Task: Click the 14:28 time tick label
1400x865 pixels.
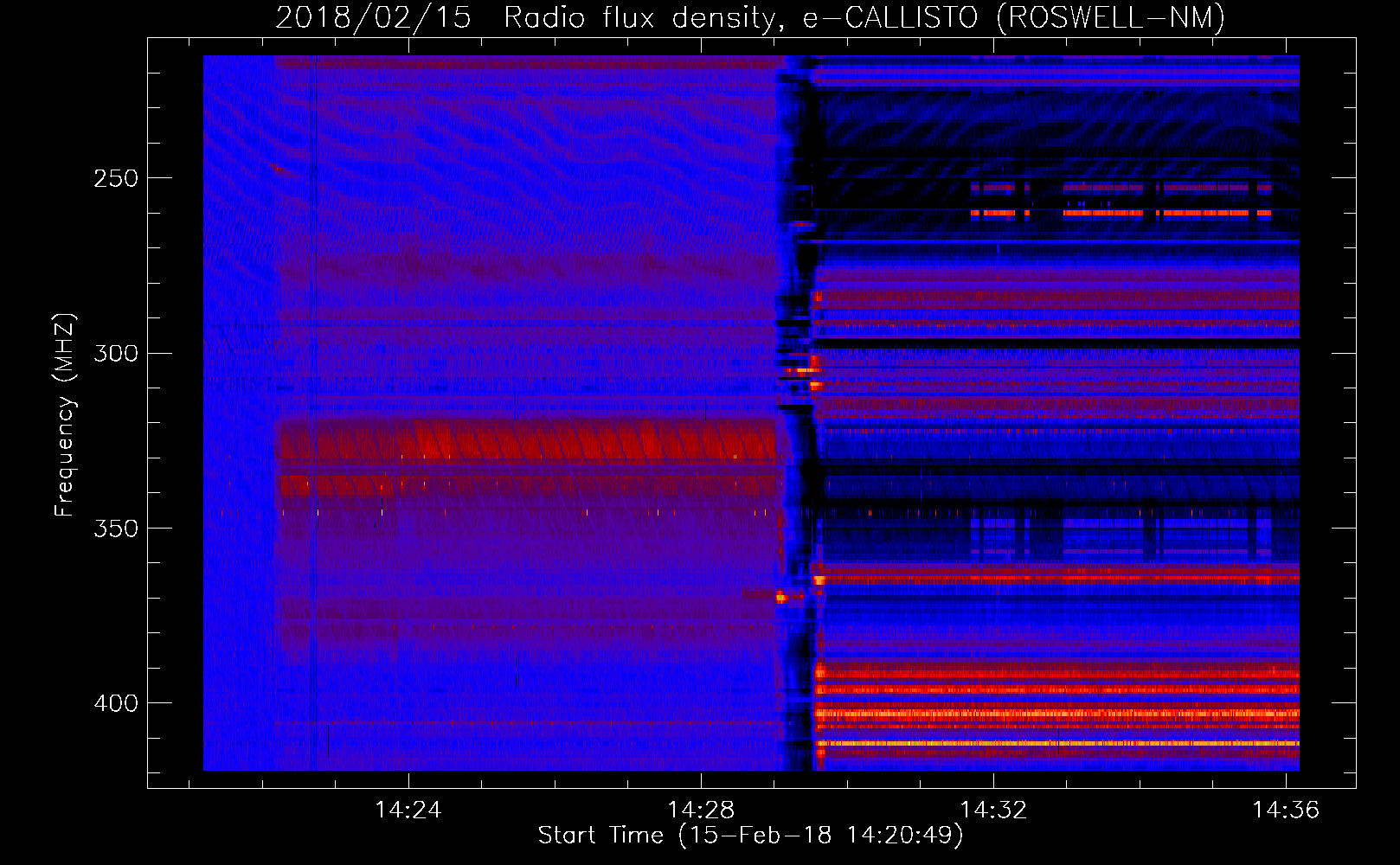Action: pyautogui.click(x=701, y=810)
